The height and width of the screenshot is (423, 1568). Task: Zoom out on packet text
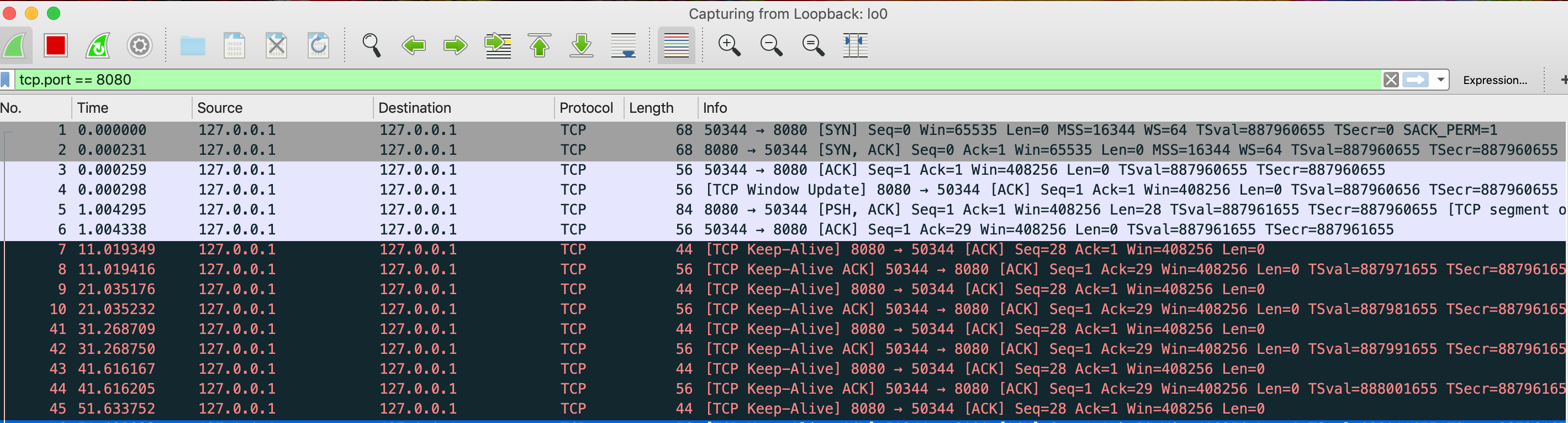[x=771, y=46]
